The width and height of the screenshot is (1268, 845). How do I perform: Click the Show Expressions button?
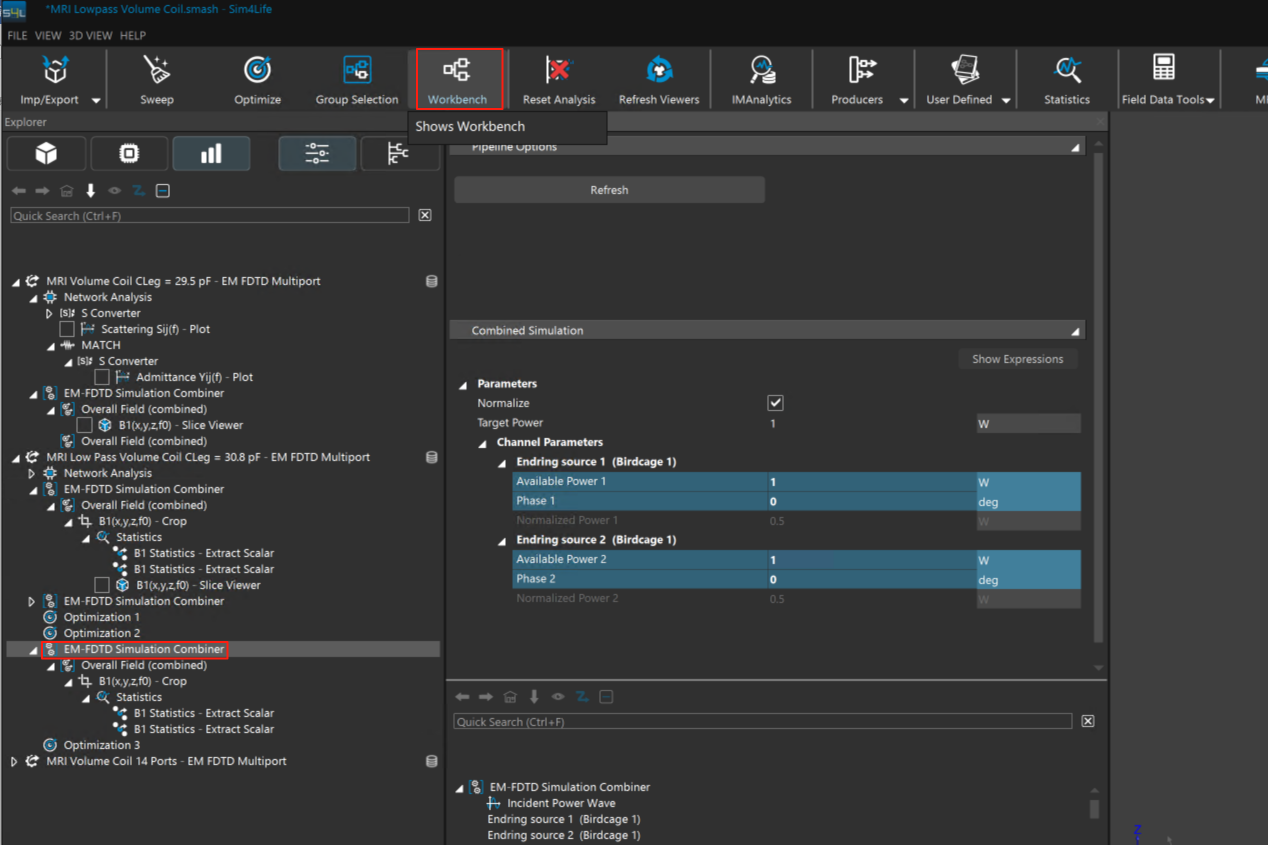(x=1017, y=359)
